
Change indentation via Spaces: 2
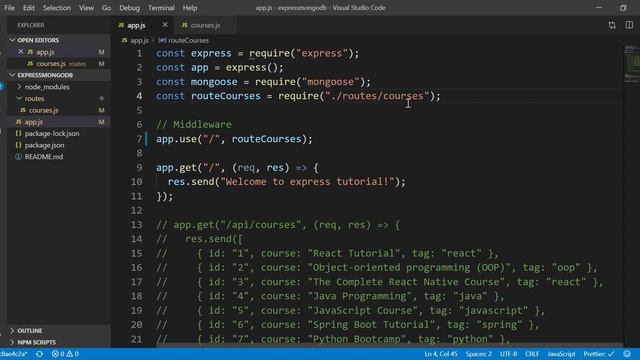tap(478, 354)
